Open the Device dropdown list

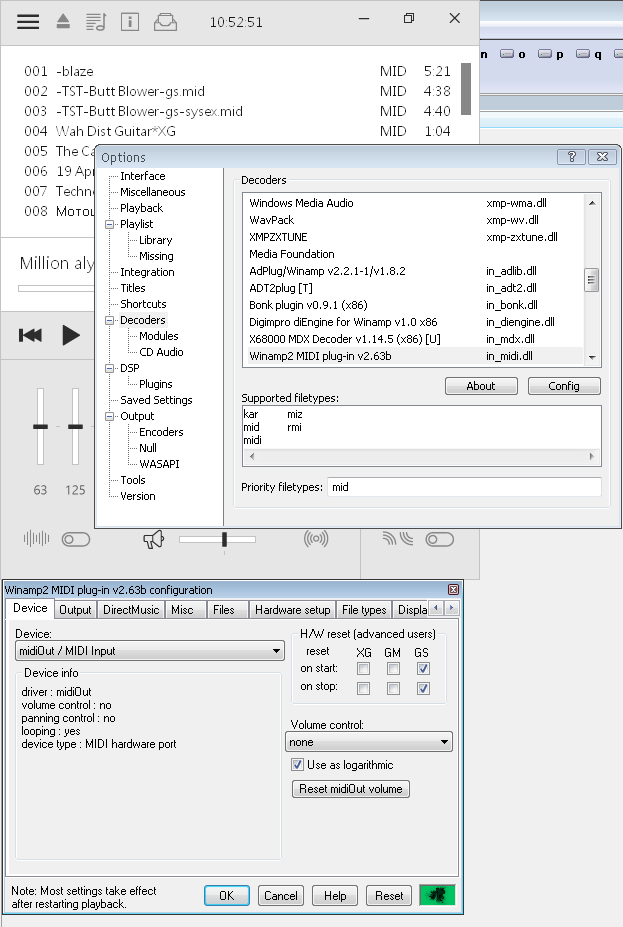(277, 651)
